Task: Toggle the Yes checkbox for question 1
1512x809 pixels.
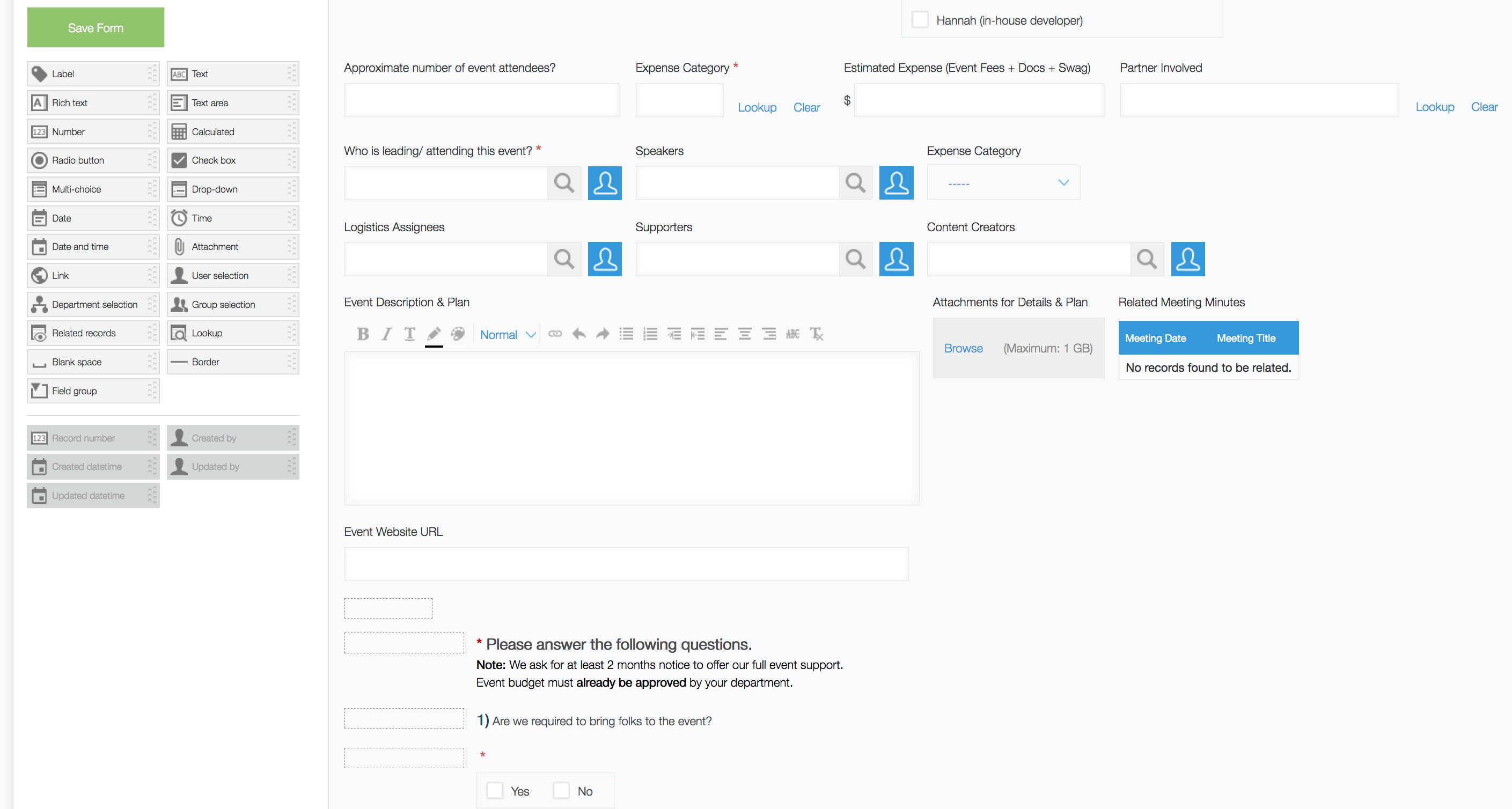Action: click(x=494, y=790)
